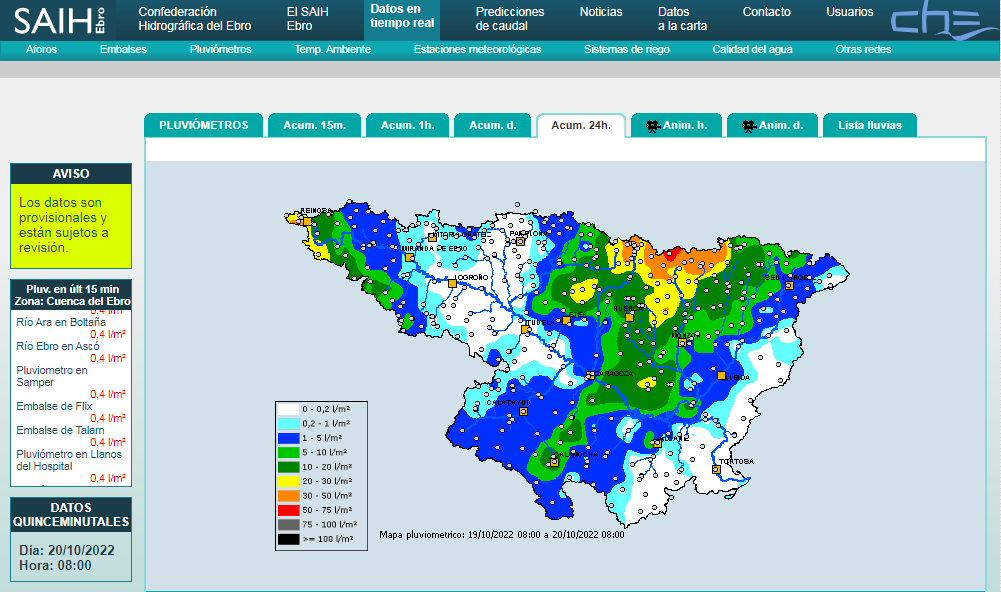Viewport: 1001px width, 592px height.
Task: Click the Logroño station marker on map
Action: (452, 283)
